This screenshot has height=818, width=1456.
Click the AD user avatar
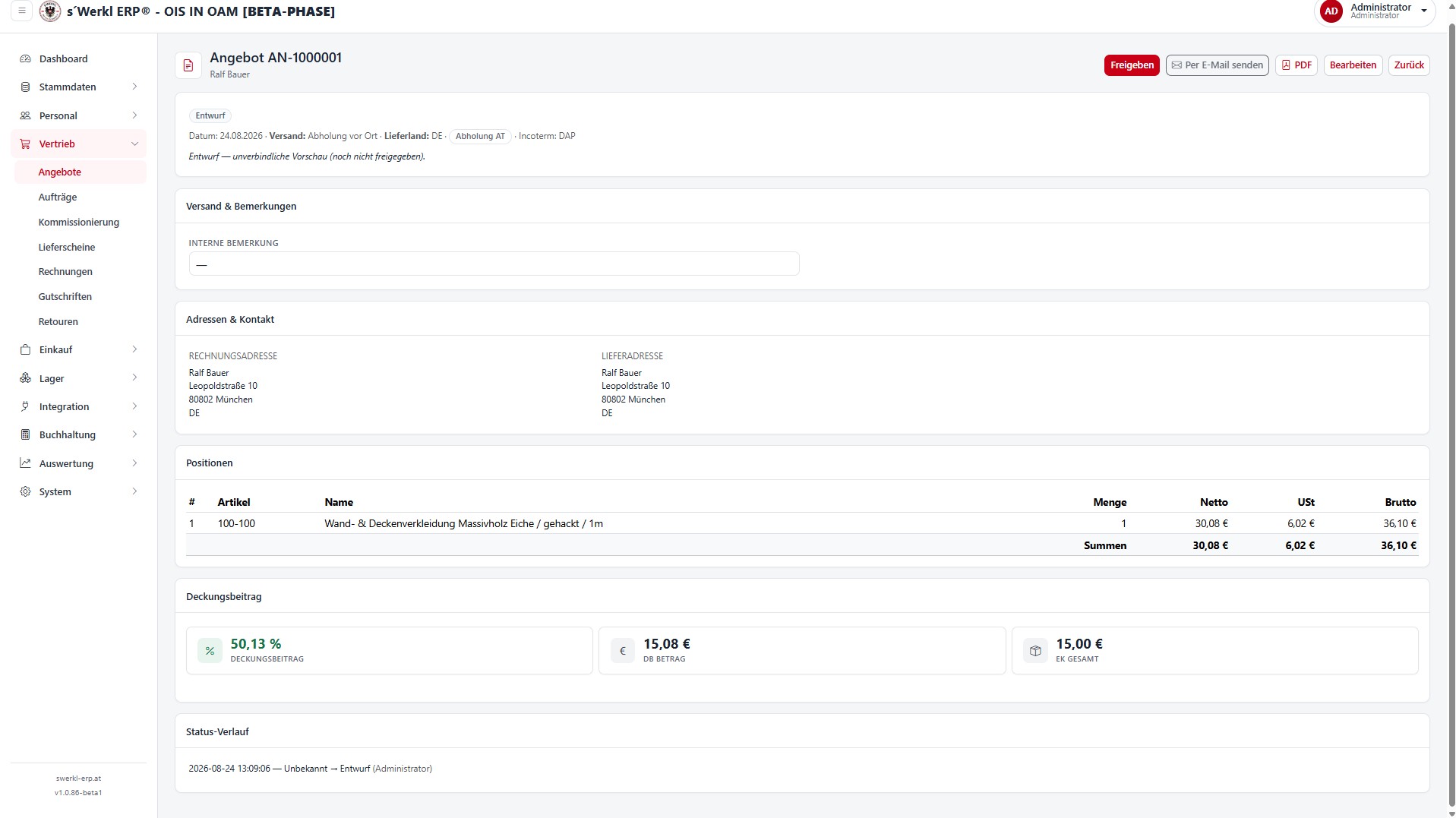click(x=1331, y=11)
